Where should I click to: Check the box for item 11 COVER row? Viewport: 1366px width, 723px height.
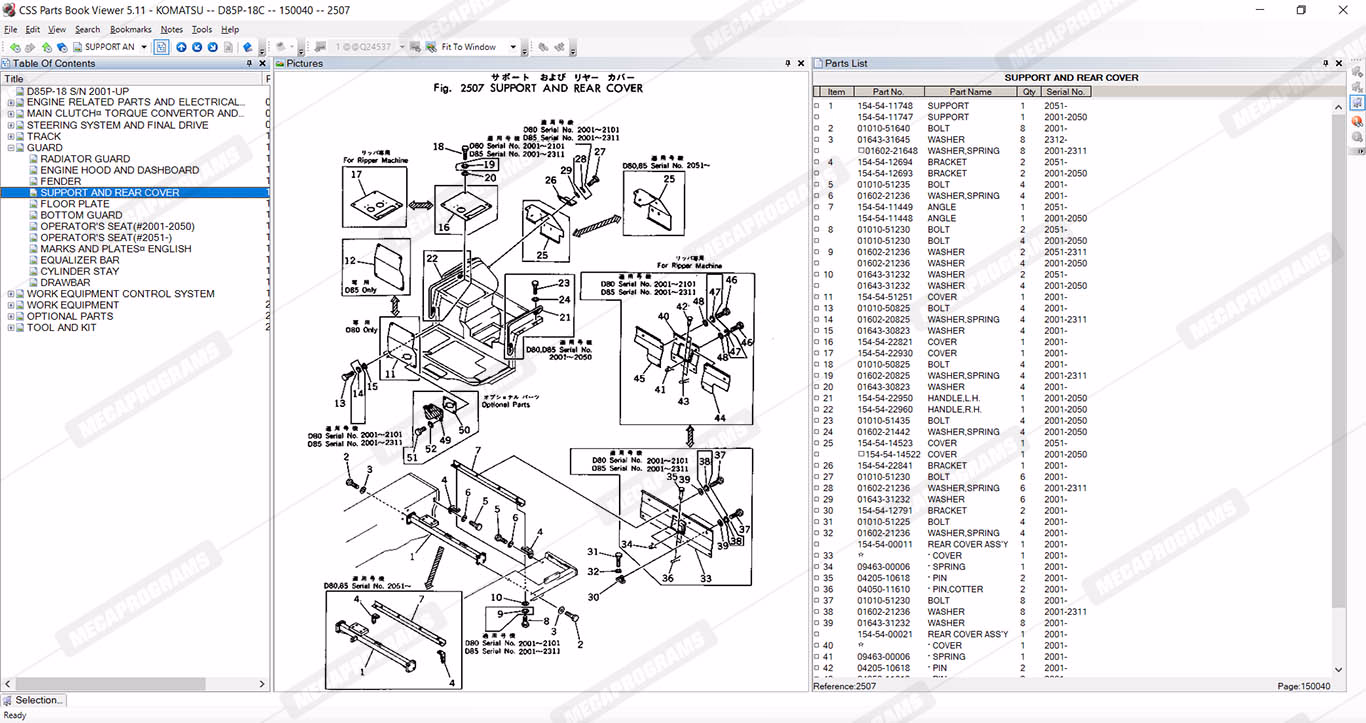(816, 297)
